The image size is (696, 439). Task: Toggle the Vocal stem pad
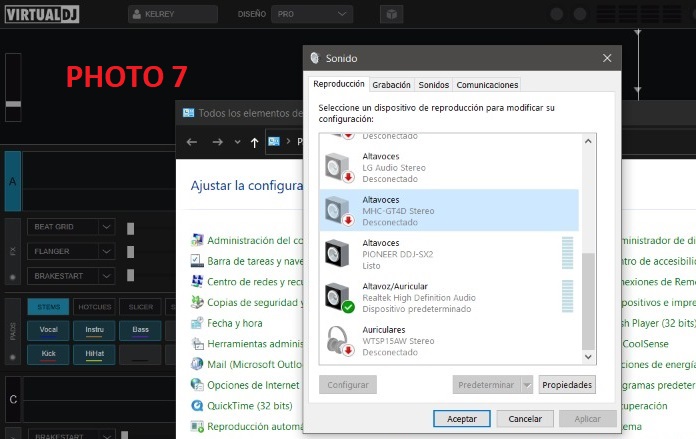pos(48,330)
